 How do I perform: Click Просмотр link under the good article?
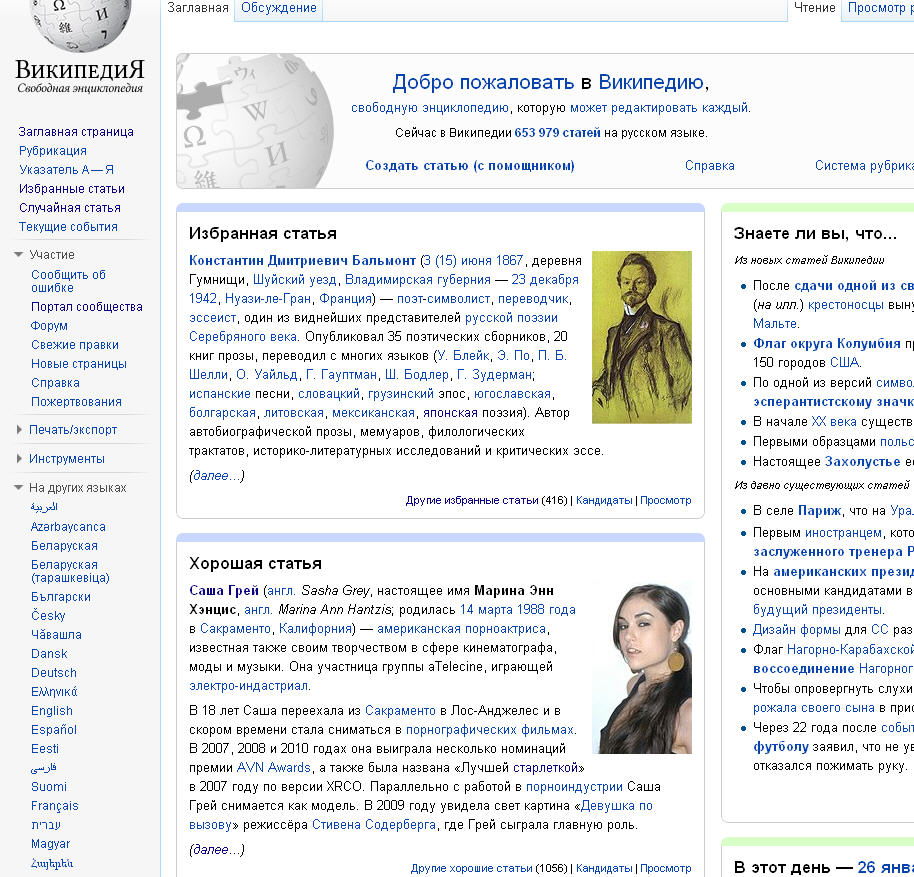click(x=666, y=868)
